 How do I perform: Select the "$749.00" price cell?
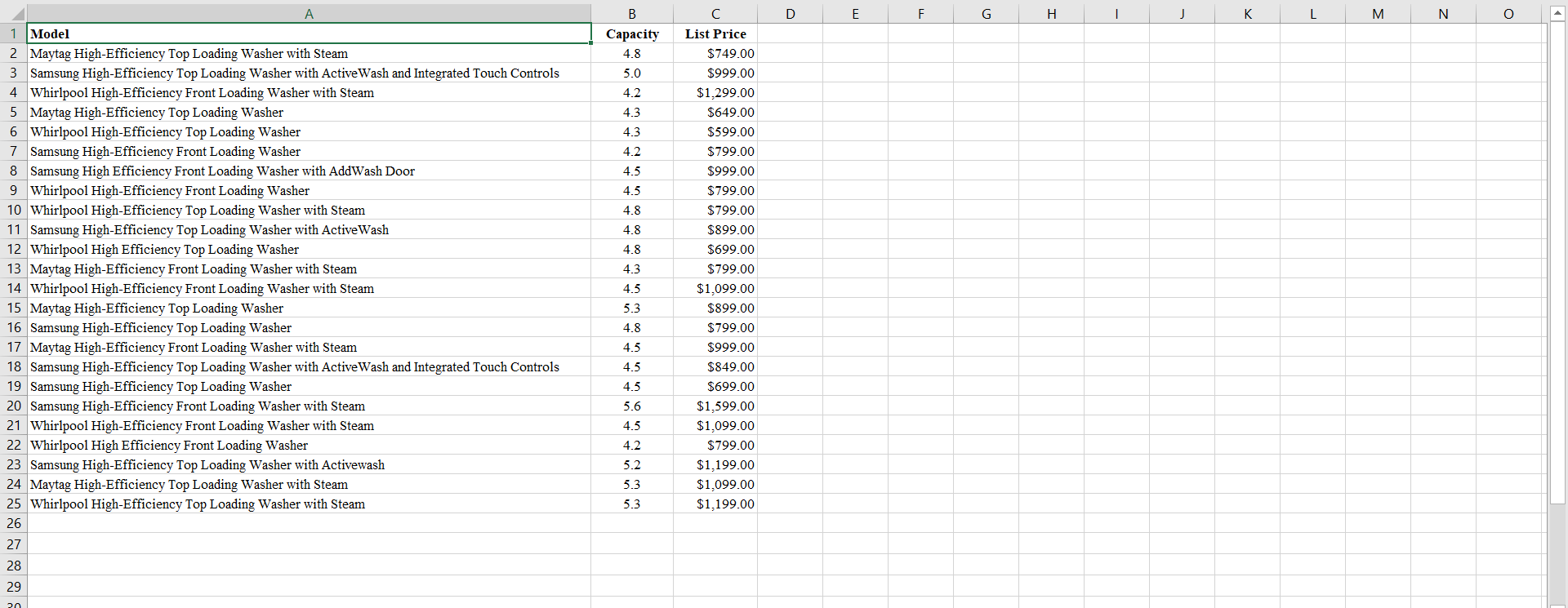pos(715,53)
